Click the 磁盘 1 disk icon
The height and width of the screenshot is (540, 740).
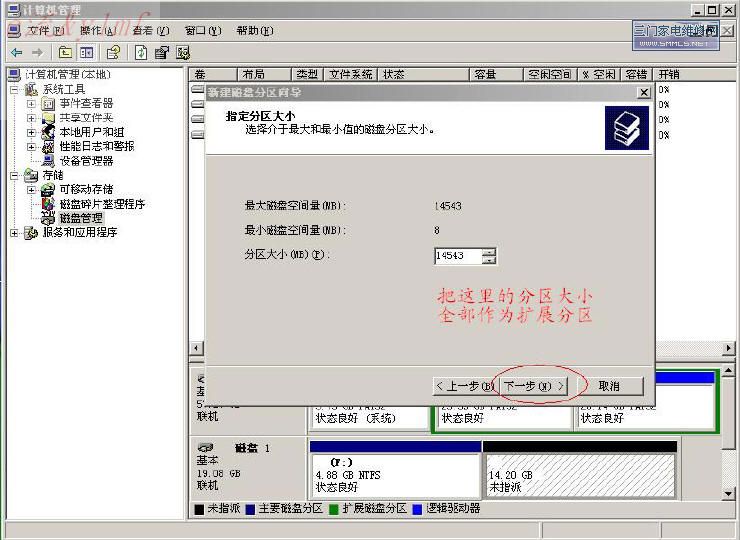click(206, 447)
